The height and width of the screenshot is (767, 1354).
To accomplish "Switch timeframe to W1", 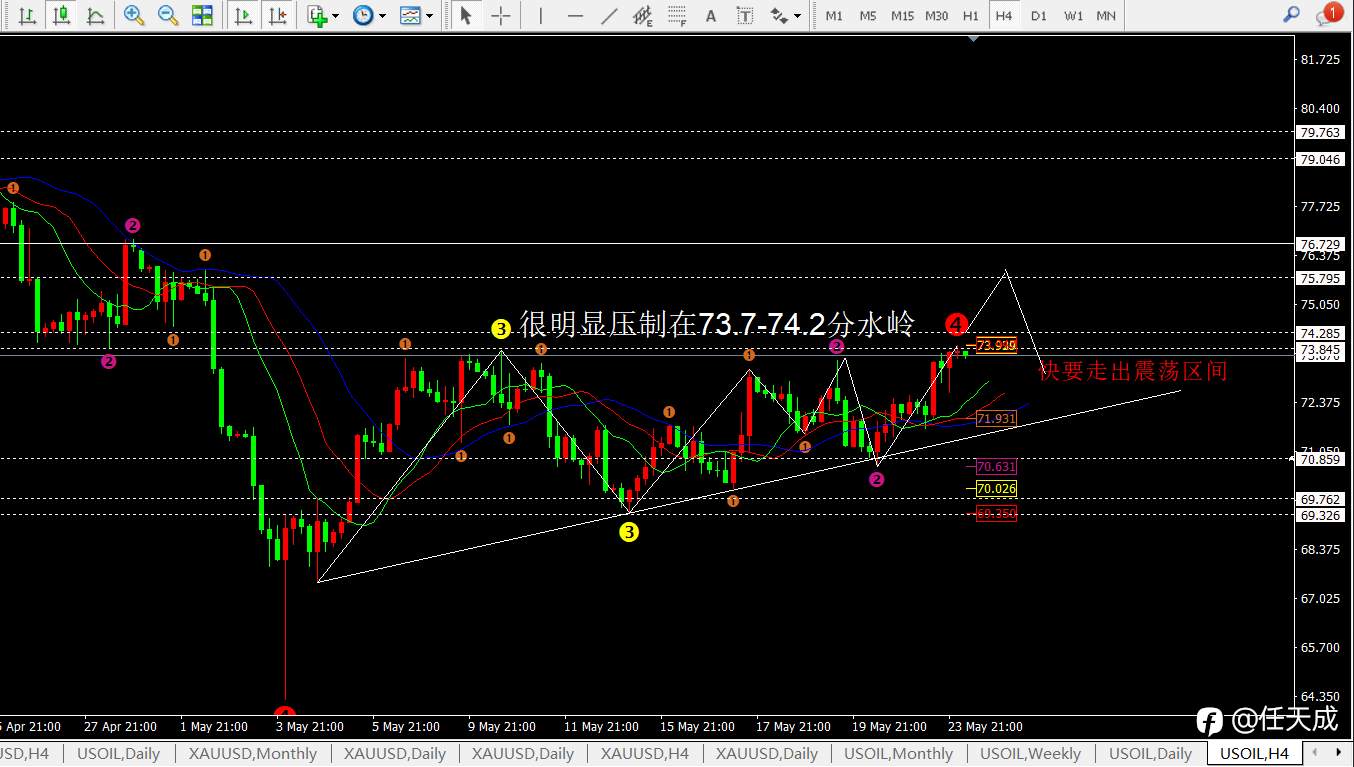I will 1073,16.
